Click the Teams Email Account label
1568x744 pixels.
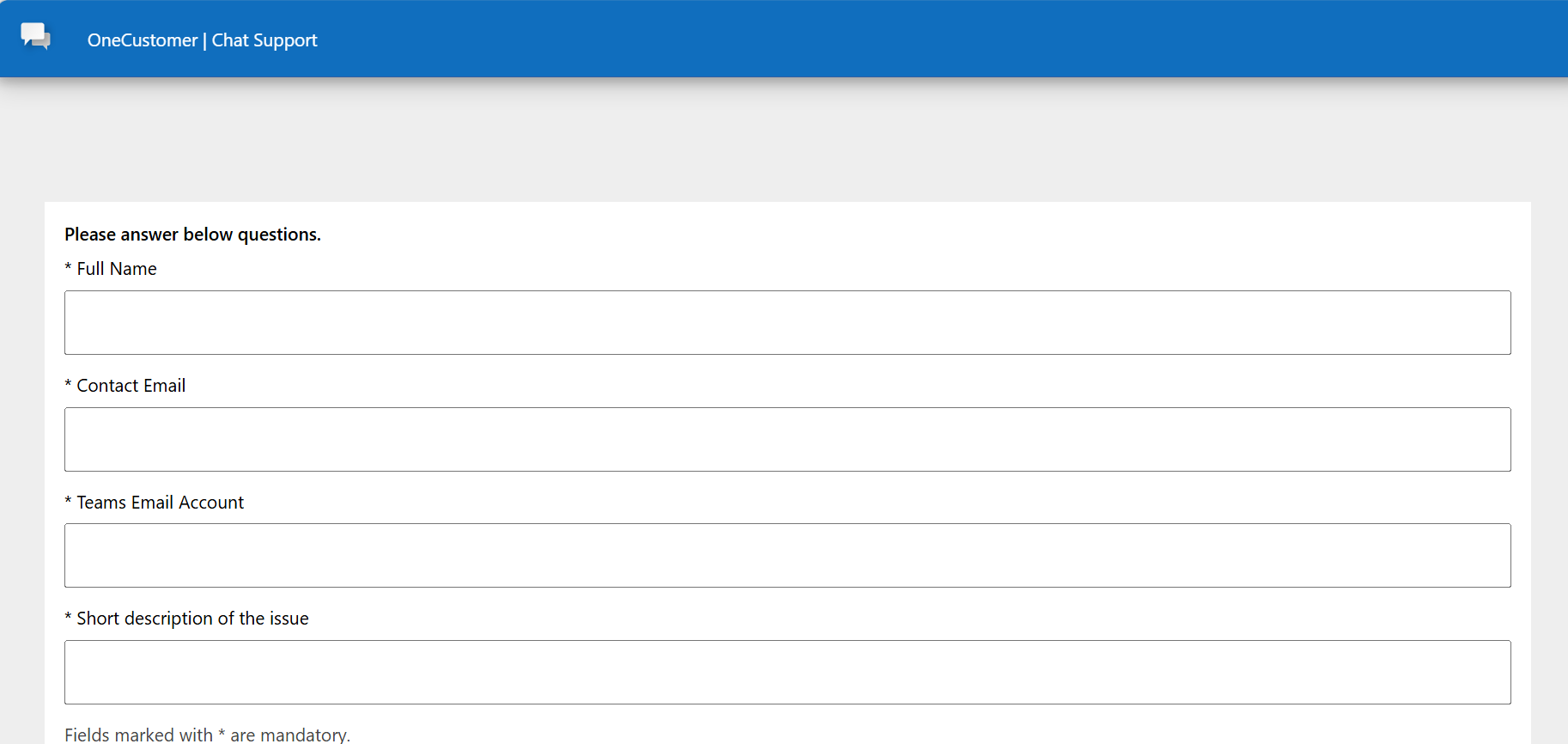click(161, 503)
